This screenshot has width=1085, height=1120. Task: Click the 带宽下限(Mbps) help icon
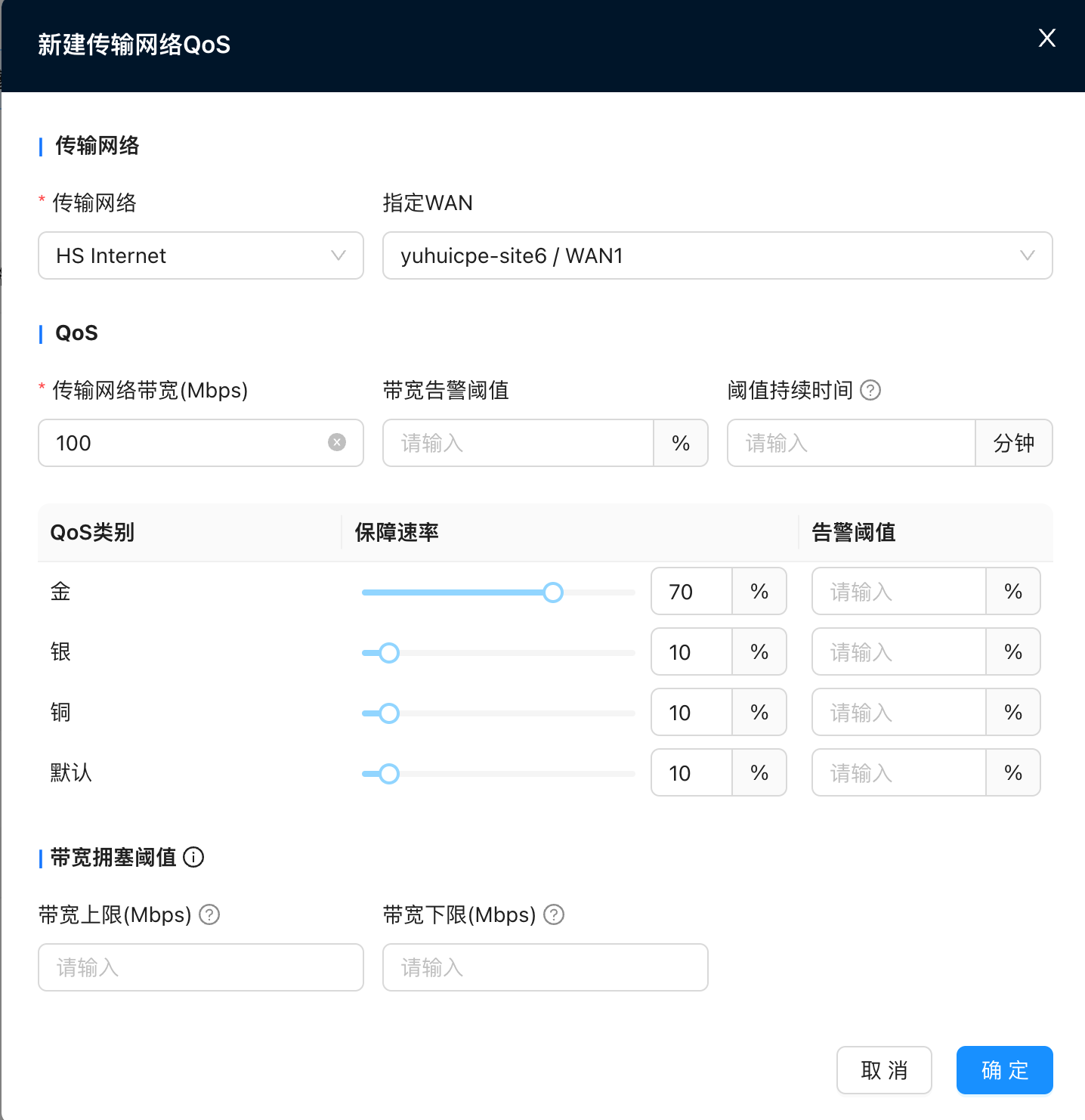[x=554, y=914]
